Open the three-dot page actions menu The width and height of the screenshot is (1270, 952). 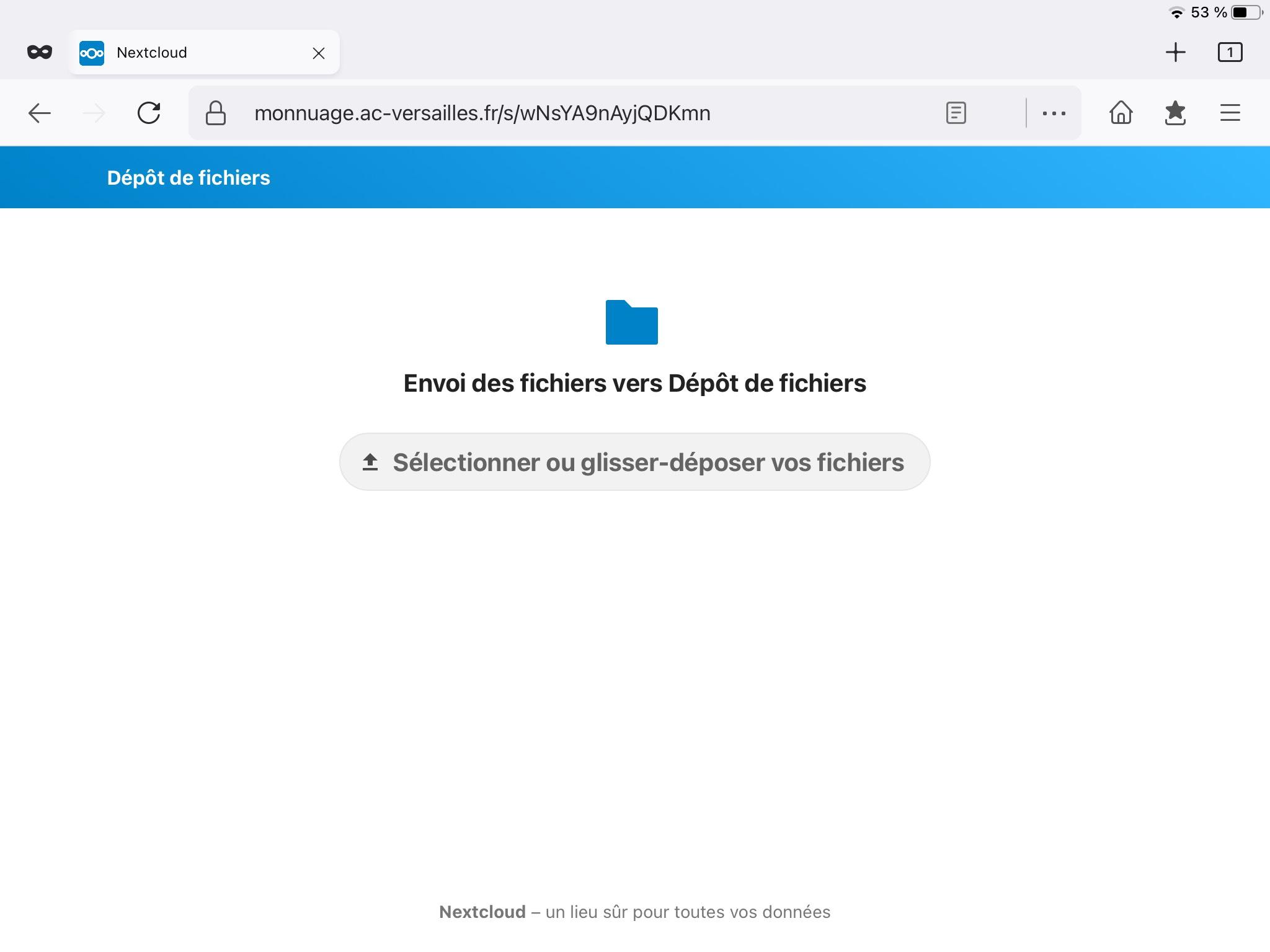[x=1054, y=113]
